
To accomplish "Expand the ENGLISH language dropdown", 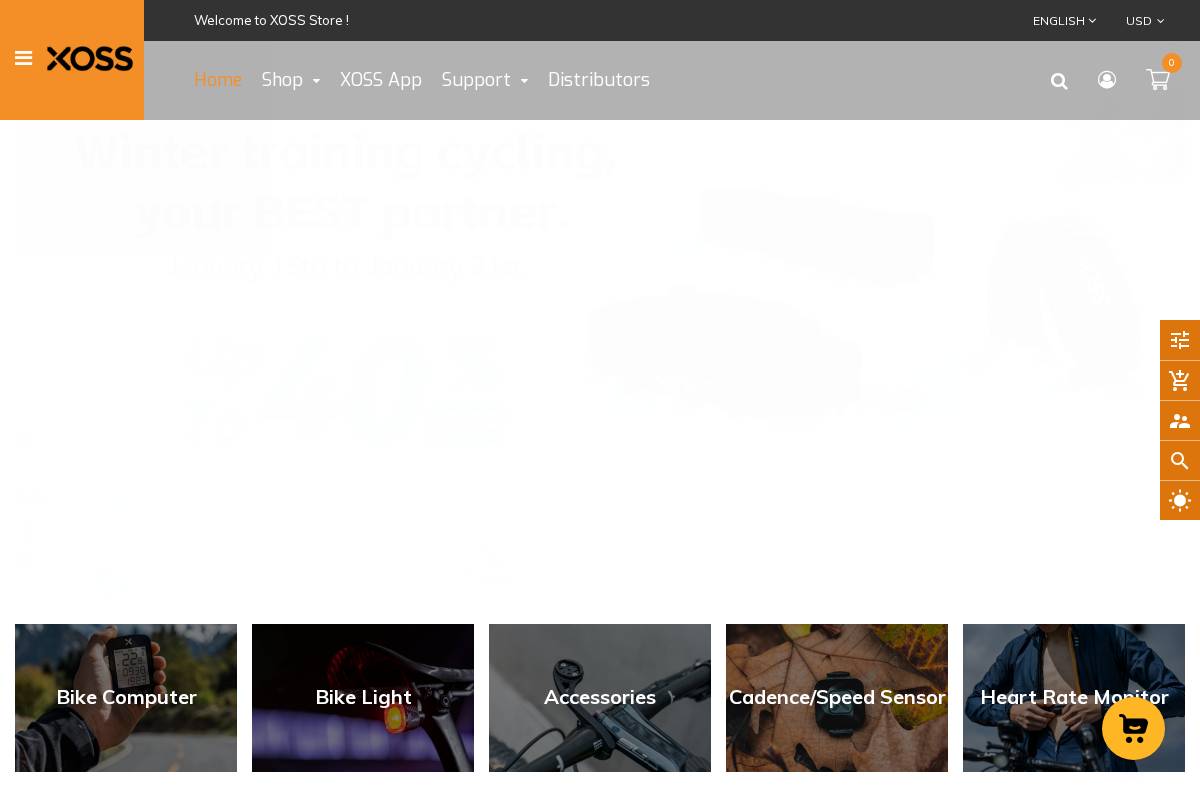I will tap(1064, 21).
